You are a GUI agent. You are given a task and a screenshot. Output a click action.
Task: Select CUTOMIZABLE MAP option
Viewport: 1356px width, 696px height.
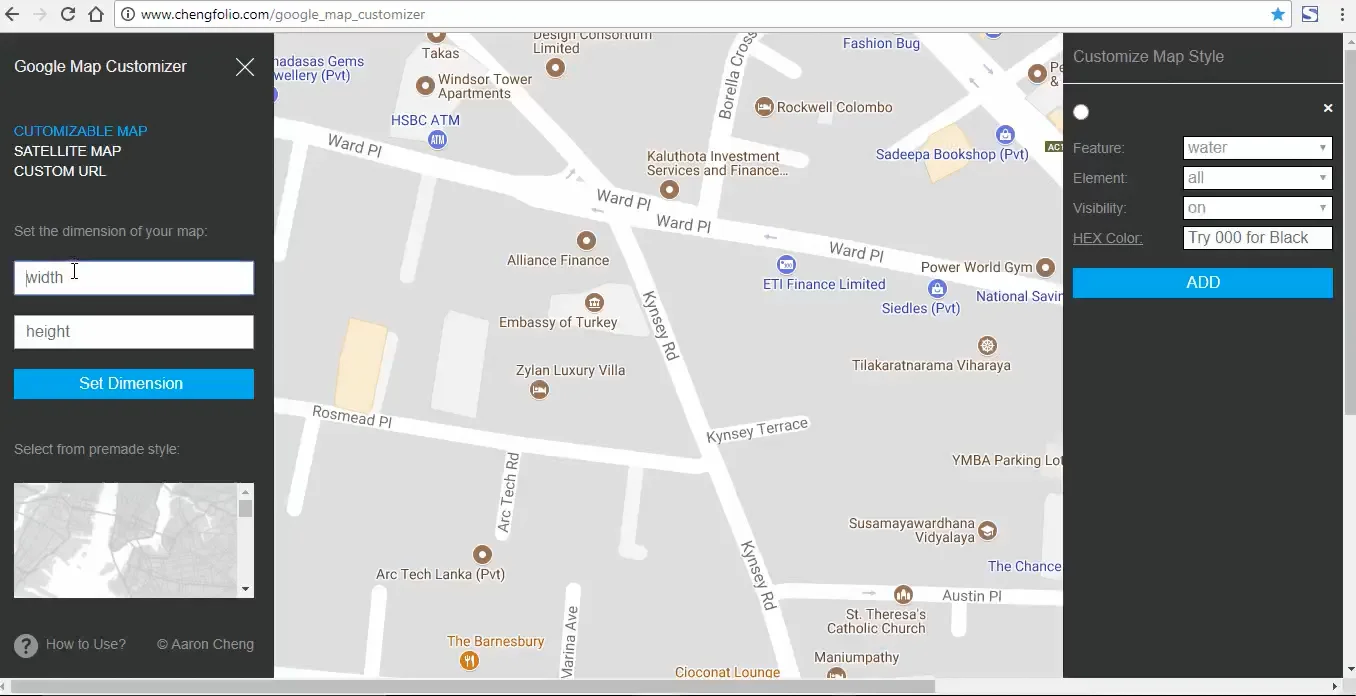80,131
